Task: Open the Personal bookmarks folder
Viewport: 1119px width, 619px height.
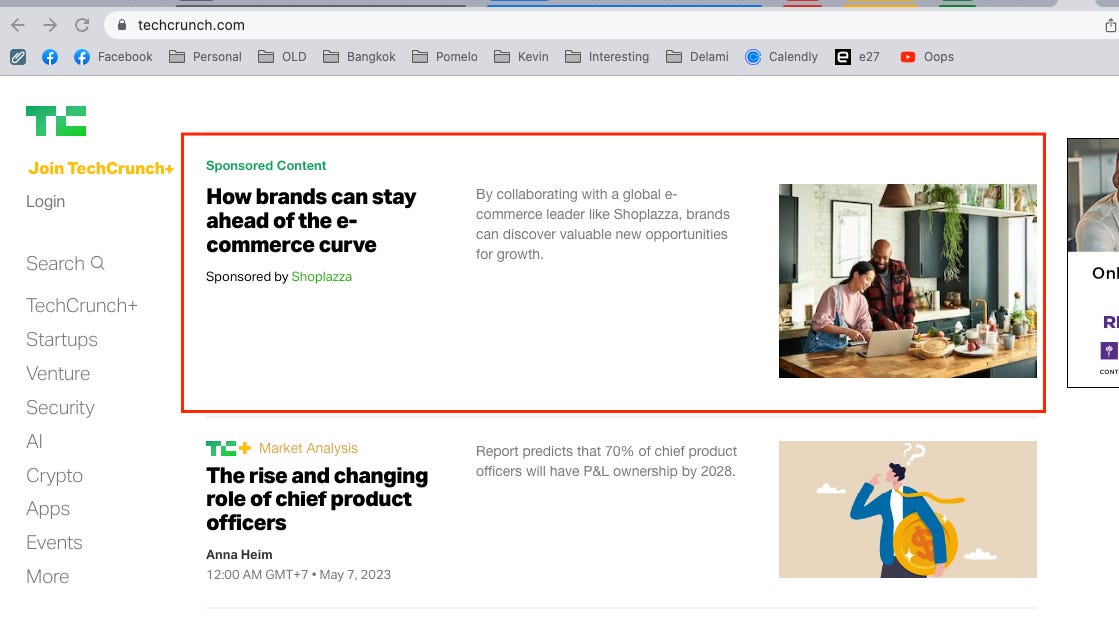Action: (x=205, y=57)
